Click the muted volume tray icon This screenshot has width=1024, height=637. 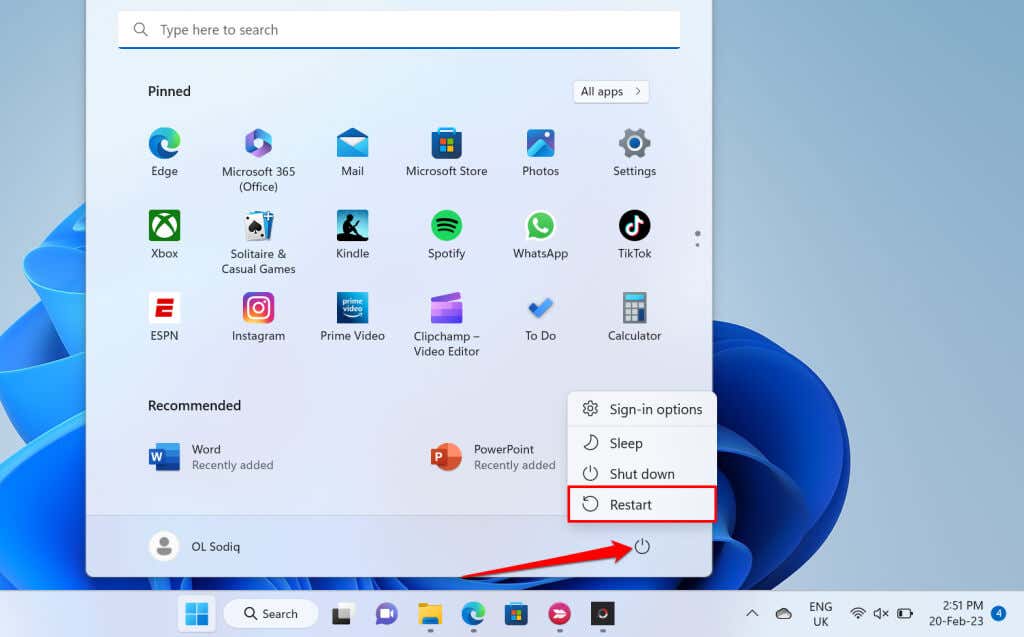point(881,613)
